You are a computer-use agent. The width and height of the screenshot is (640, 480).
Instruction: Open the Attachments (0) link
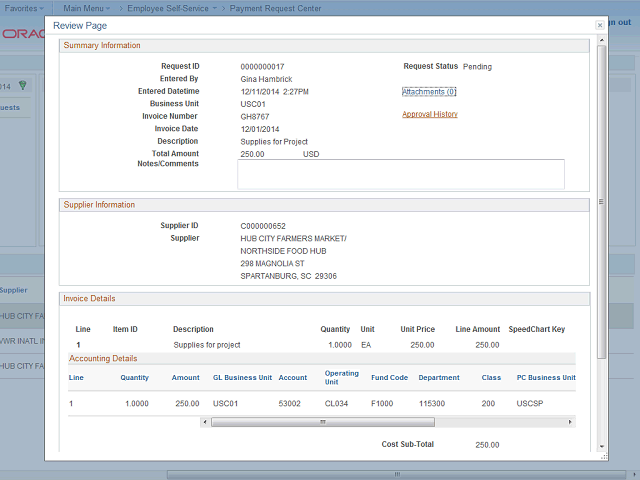coord(429,92)
